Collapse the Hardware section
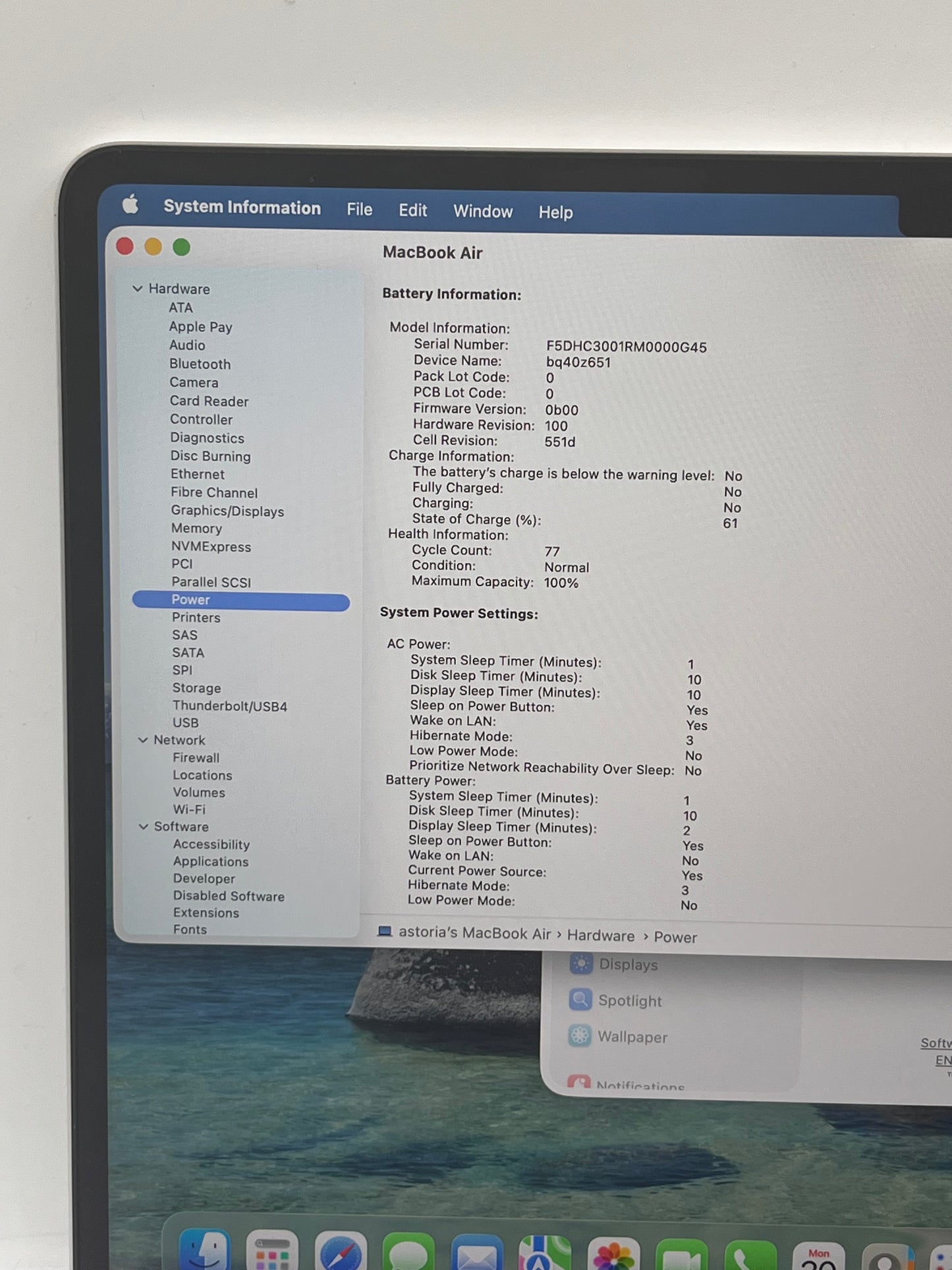 pos(138,289)
